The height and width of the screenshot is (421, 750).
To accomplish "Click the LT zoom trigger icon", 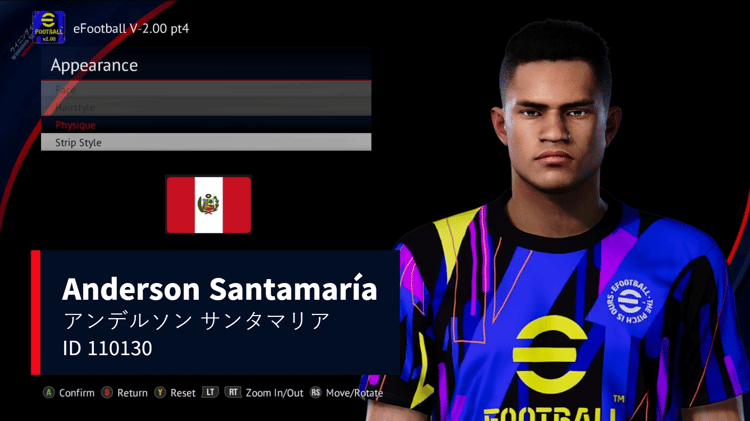I will (x=210, y=392).
